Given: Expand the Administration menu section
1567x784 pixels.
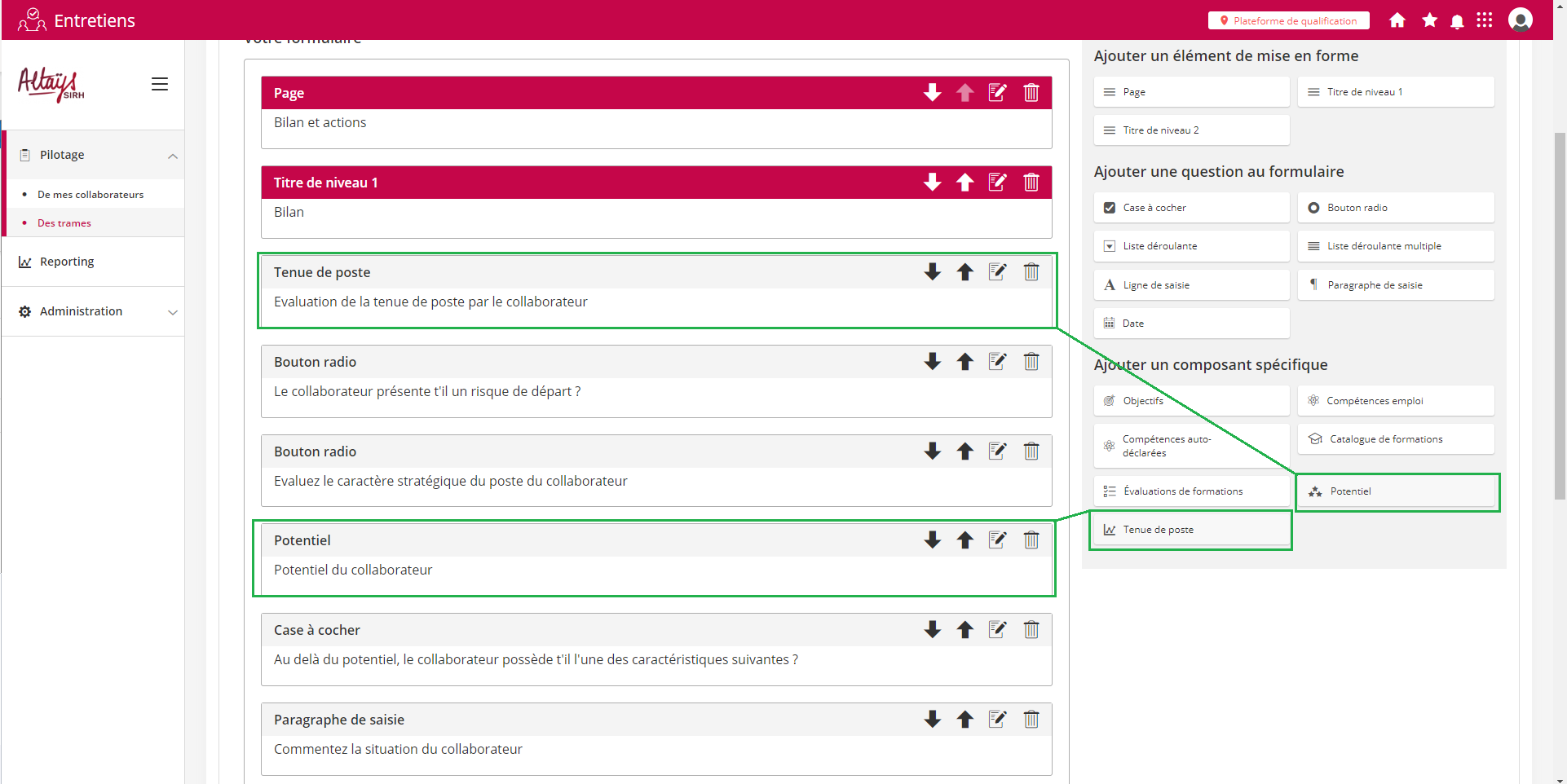Looking at the screenshot, I should (172, 312).
